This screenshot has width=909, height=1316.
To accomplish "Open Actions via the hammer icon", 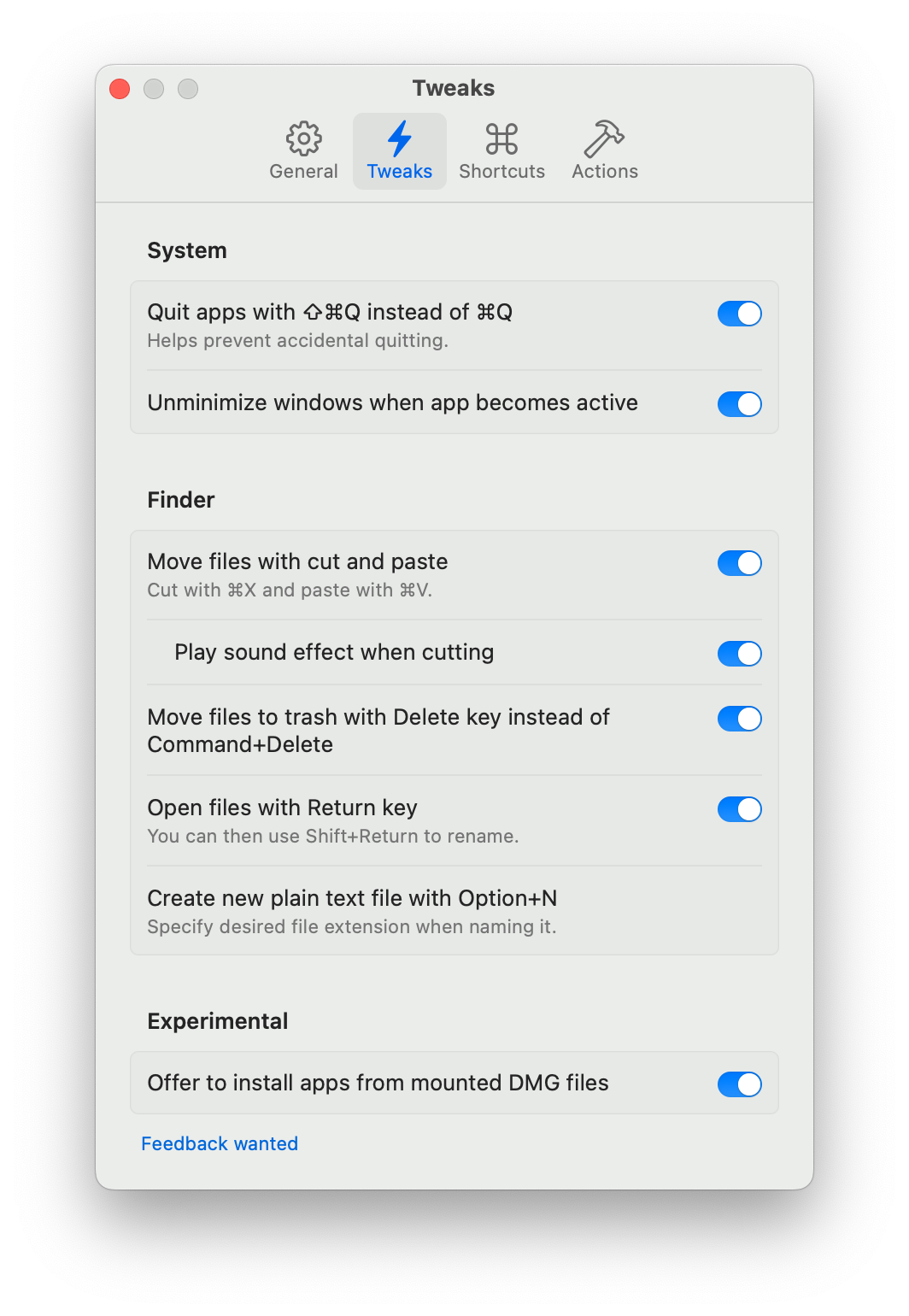I will pos(604,138).
